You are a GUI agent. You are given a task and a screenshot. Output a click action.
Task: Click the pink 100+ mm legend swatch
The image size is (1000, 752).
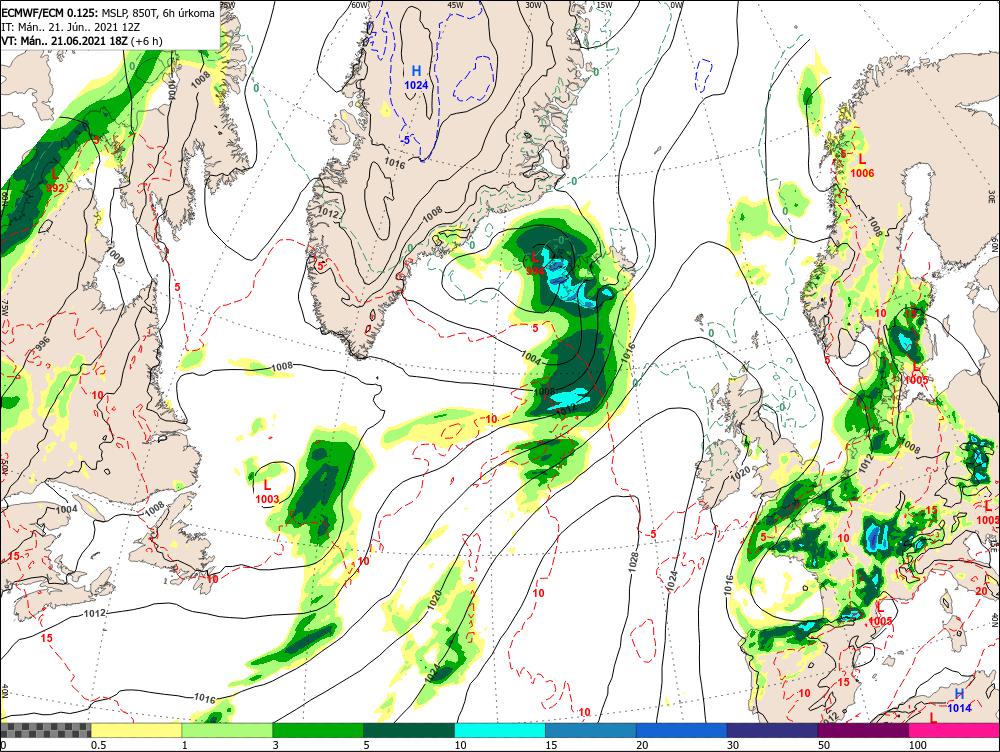click(954, 730)
